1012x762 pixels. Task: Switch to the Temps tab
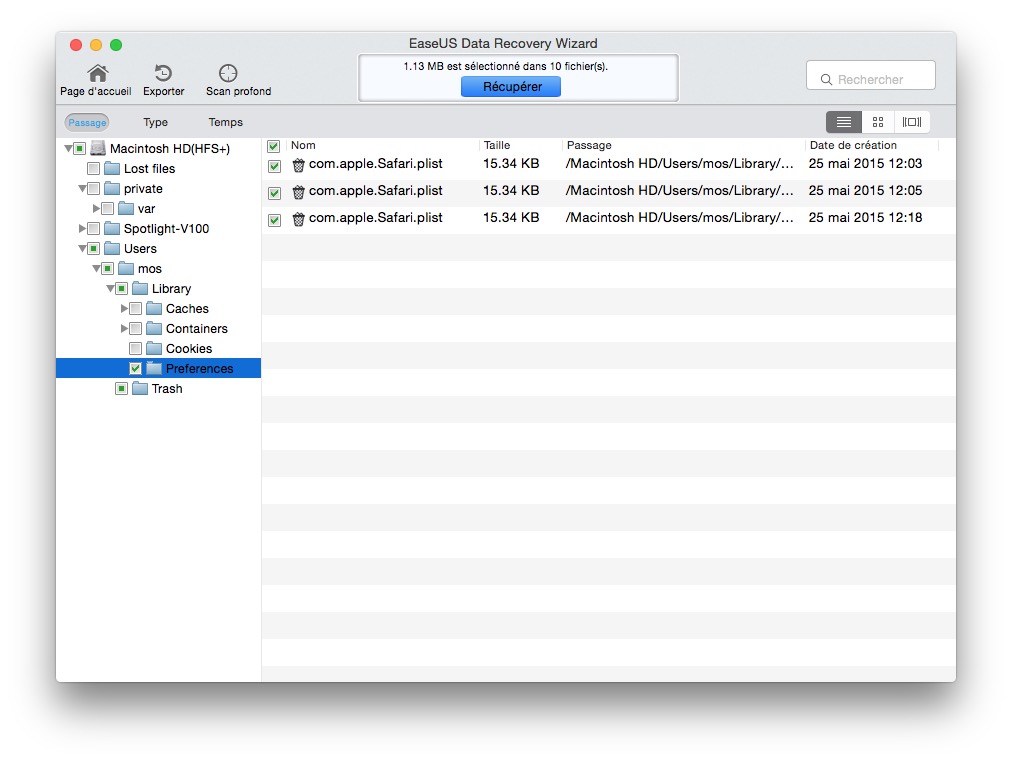[x=225, y=122]
